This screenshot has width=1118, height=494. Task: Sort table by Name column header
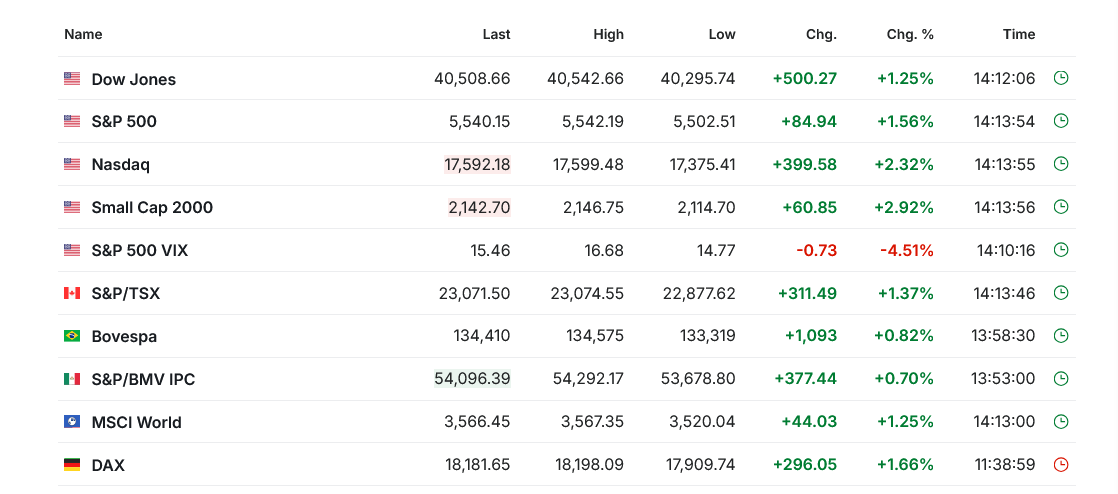83,34
